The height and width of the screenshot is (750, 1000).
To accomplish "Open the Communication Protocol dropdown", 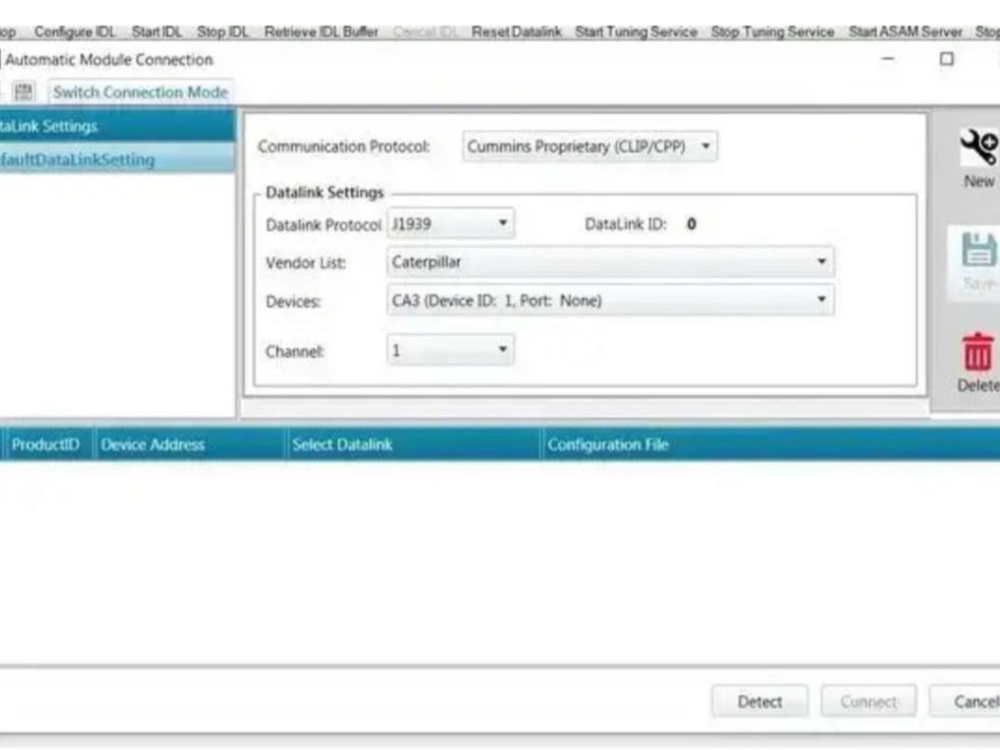I will pos(590,147).
